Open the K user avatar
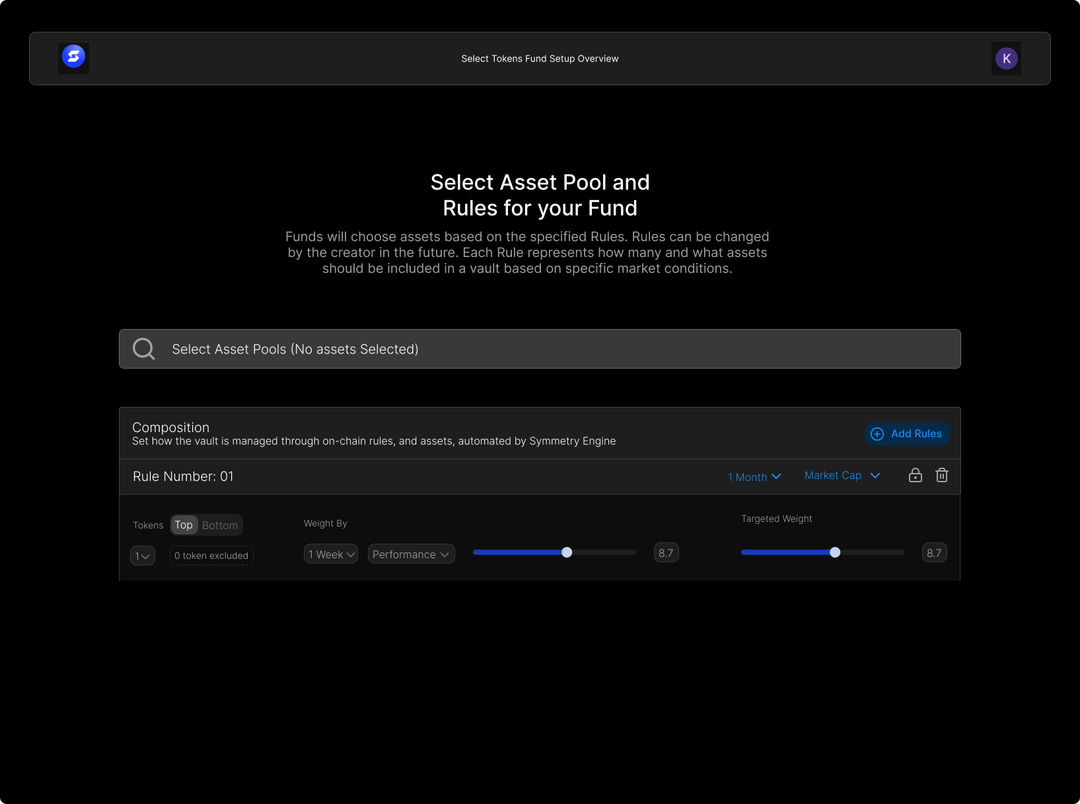This screenshot has height=804, width=1080. click(x=1006, y=58)
